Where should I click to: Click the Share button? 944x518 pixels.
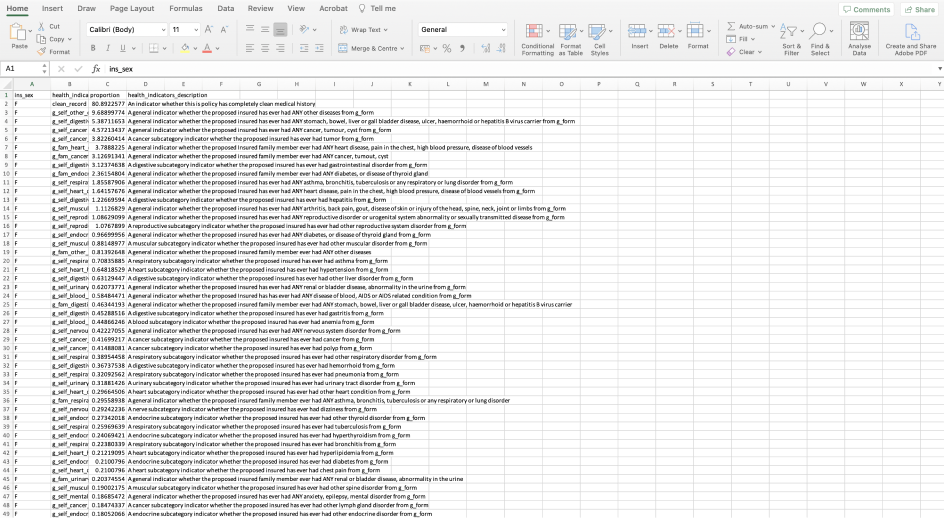point(920,9)
